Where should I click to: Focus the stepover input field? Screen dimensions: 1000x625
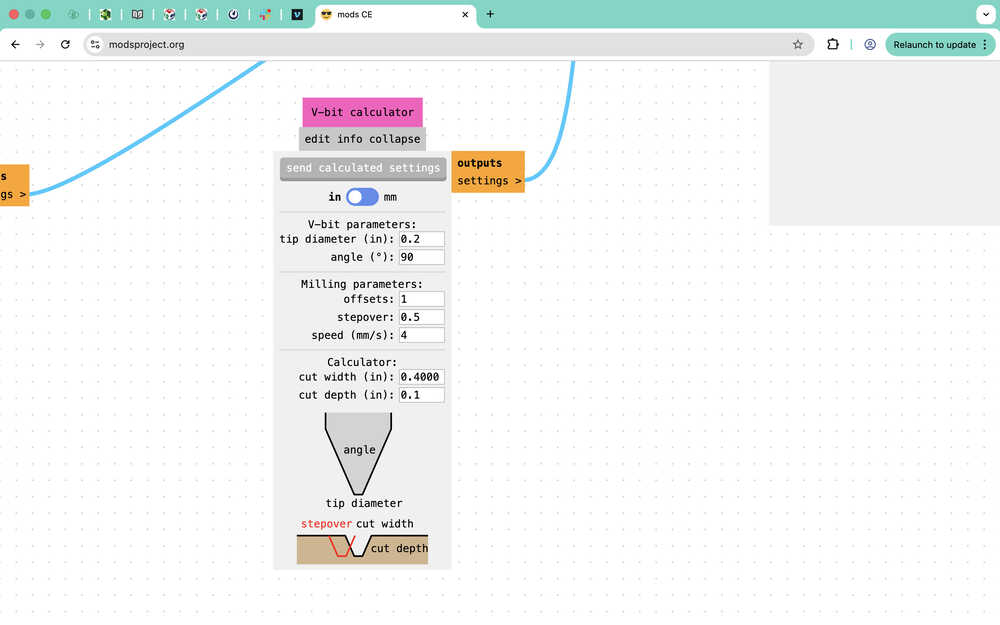tap(422, 317)
